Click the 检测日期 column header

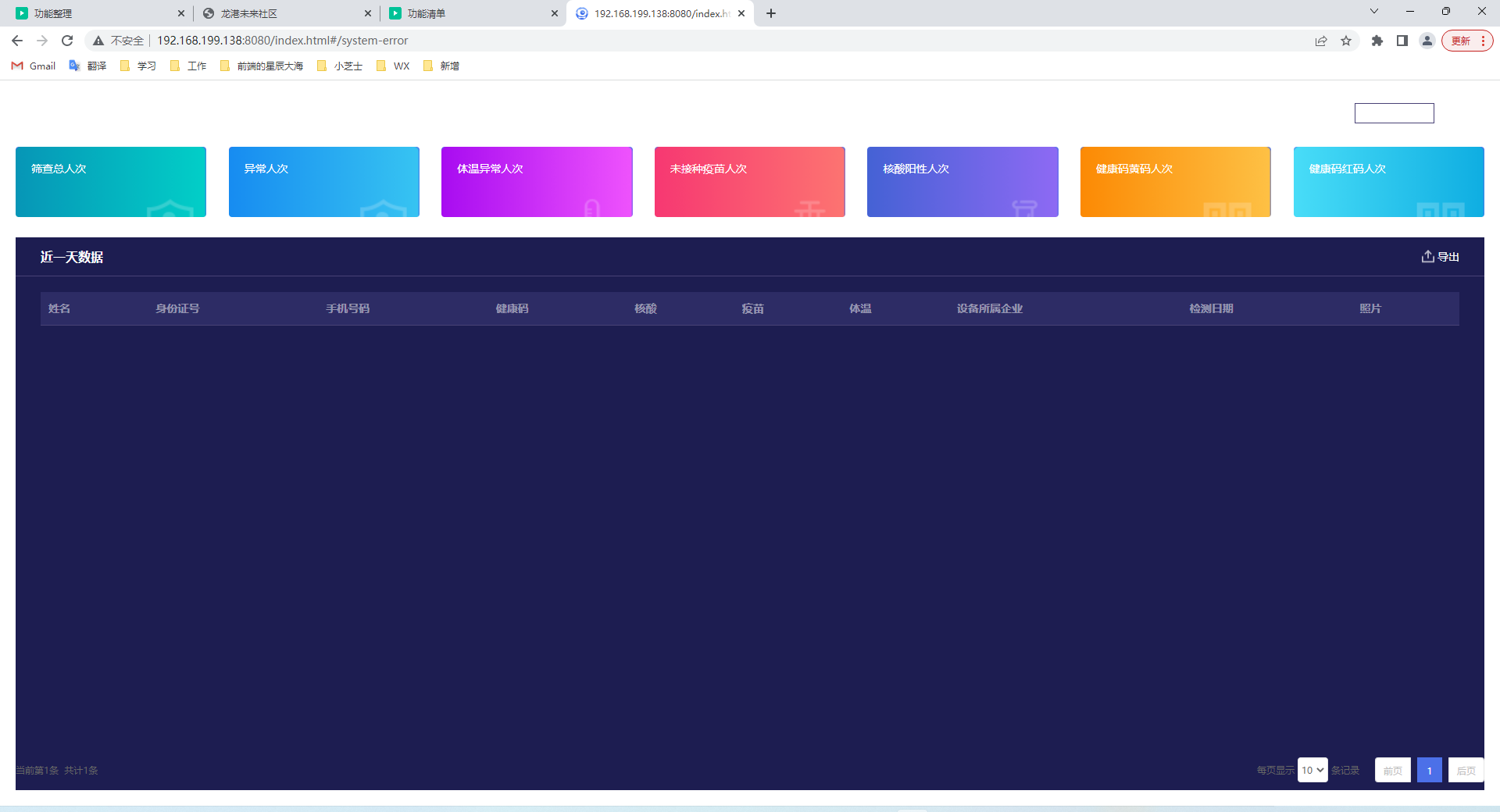click(x=1211, y=308)
